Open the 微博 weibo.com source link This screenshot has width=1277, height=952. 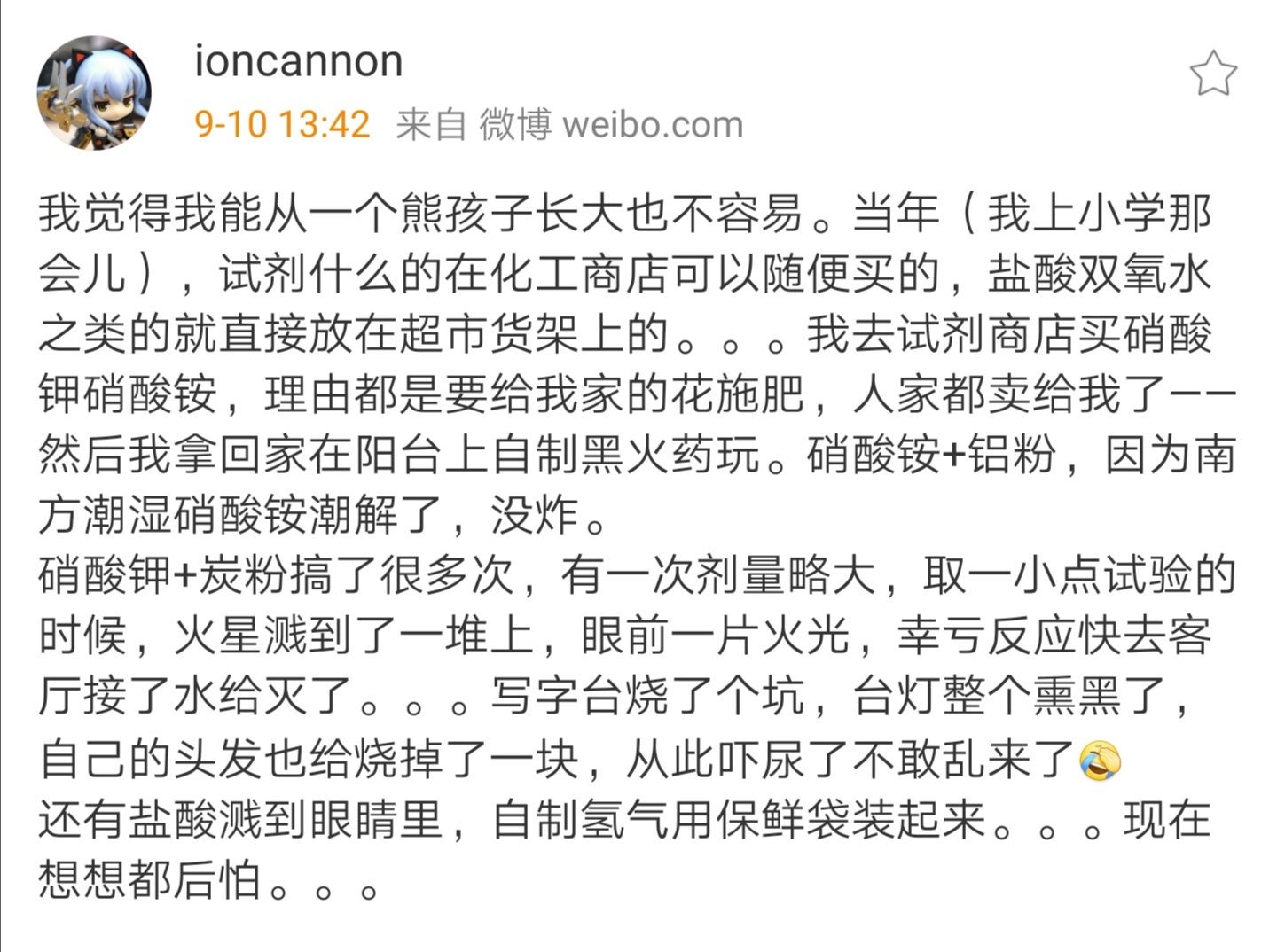pos(611,124)
